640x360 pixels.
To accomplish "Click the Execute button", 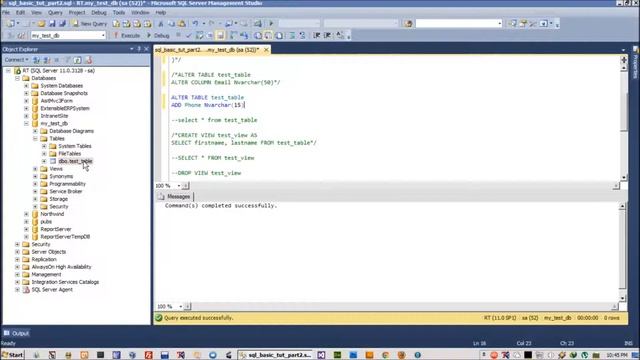I will [127, 36].
